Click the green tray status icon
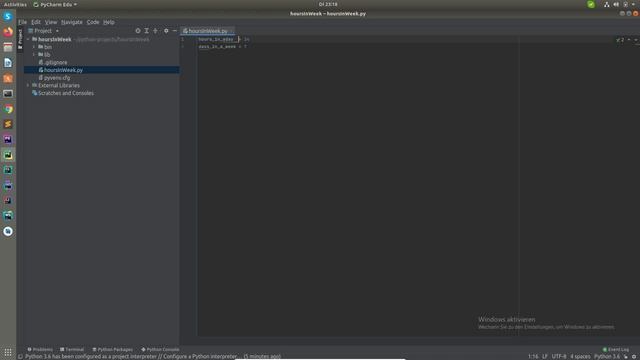This screenshot has height=360, width=640. pyautogui.click(x=591, y=4)
